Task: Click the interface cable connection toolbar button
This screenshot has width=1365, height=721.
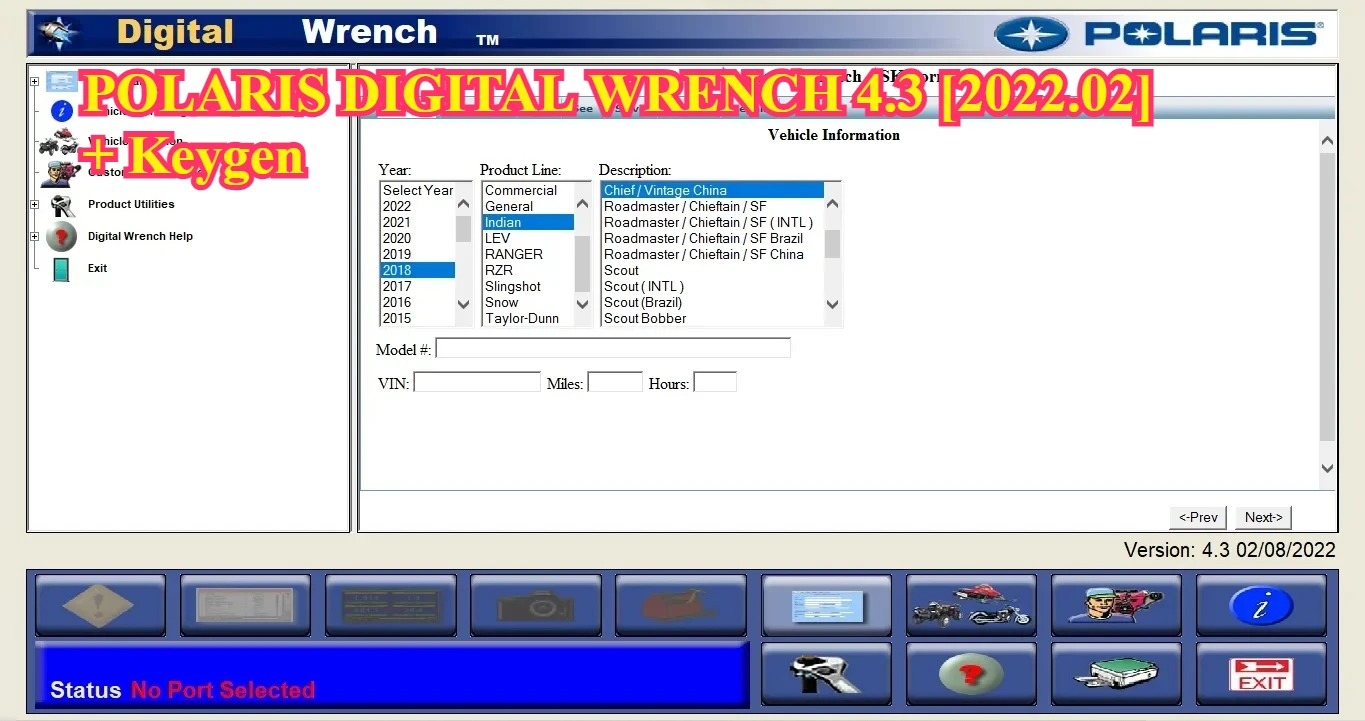Action: click(1116, 674)
